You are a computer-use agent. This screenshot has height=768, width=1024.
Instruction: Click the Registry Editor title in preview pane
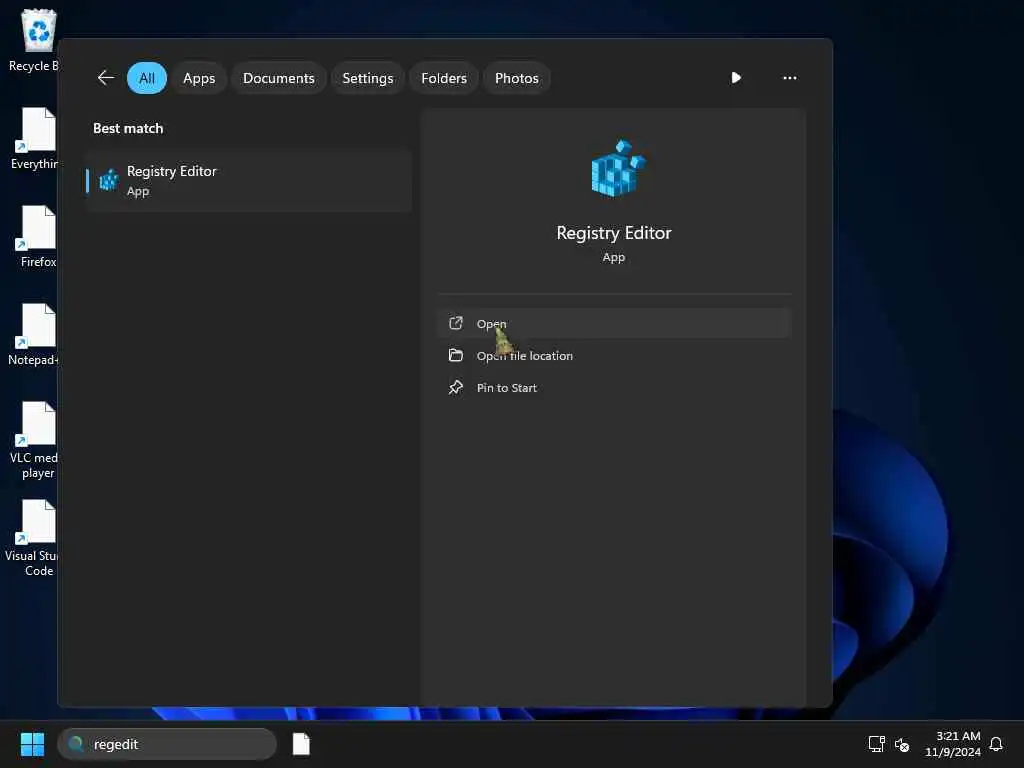pyautogui.click(x=614, y=233)
